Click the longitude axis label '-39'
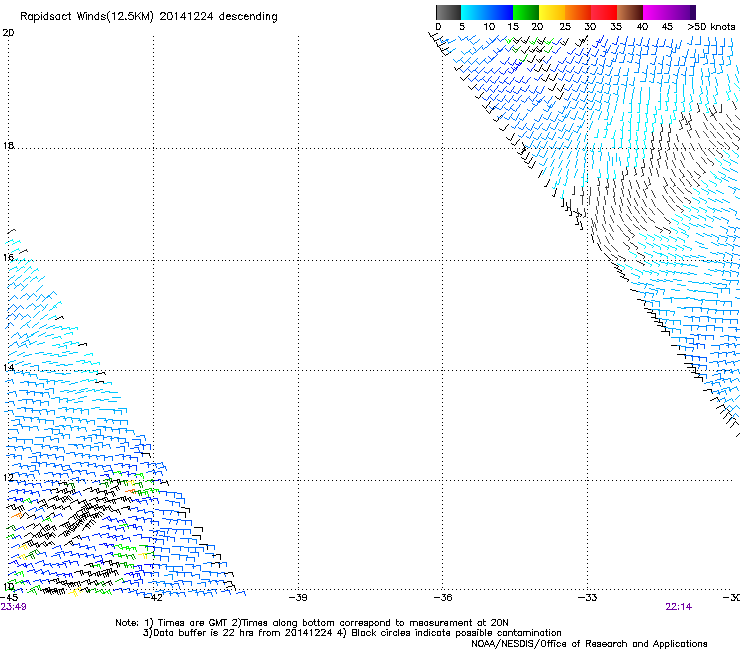This screenshot has height=650, width=740. coord(298,598)
